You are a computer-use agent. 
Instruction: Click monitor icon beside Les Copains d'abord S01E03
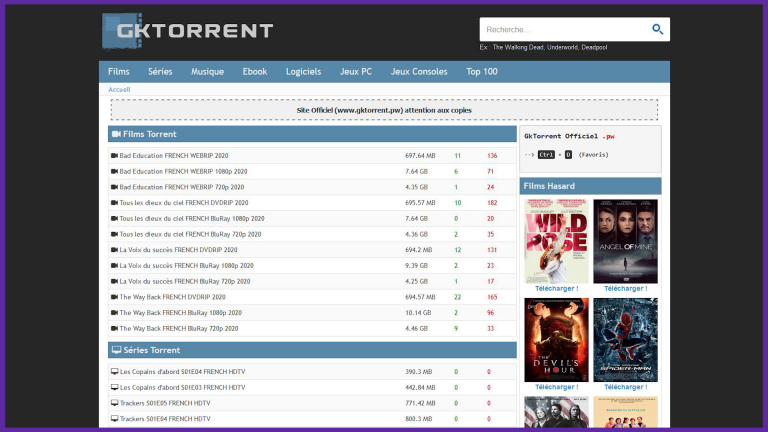(x=115, y=387)
